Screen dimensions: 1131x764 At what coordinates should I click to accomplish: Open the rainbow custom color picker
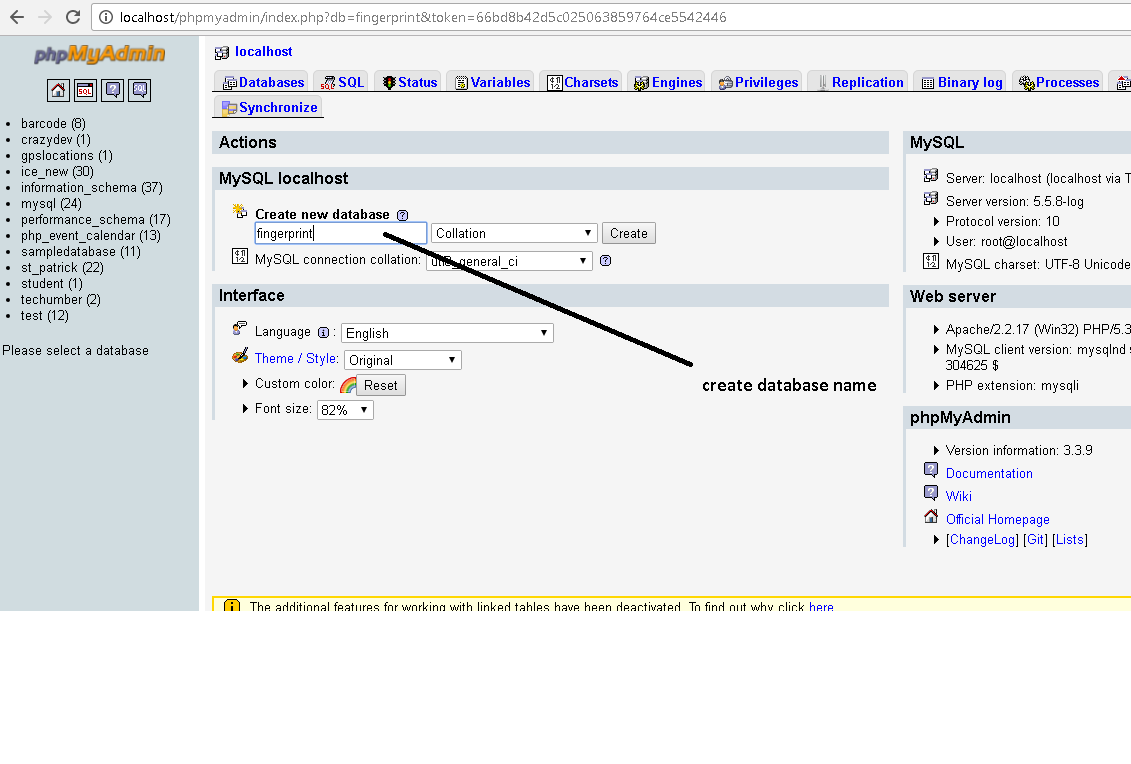pos(348,385)
